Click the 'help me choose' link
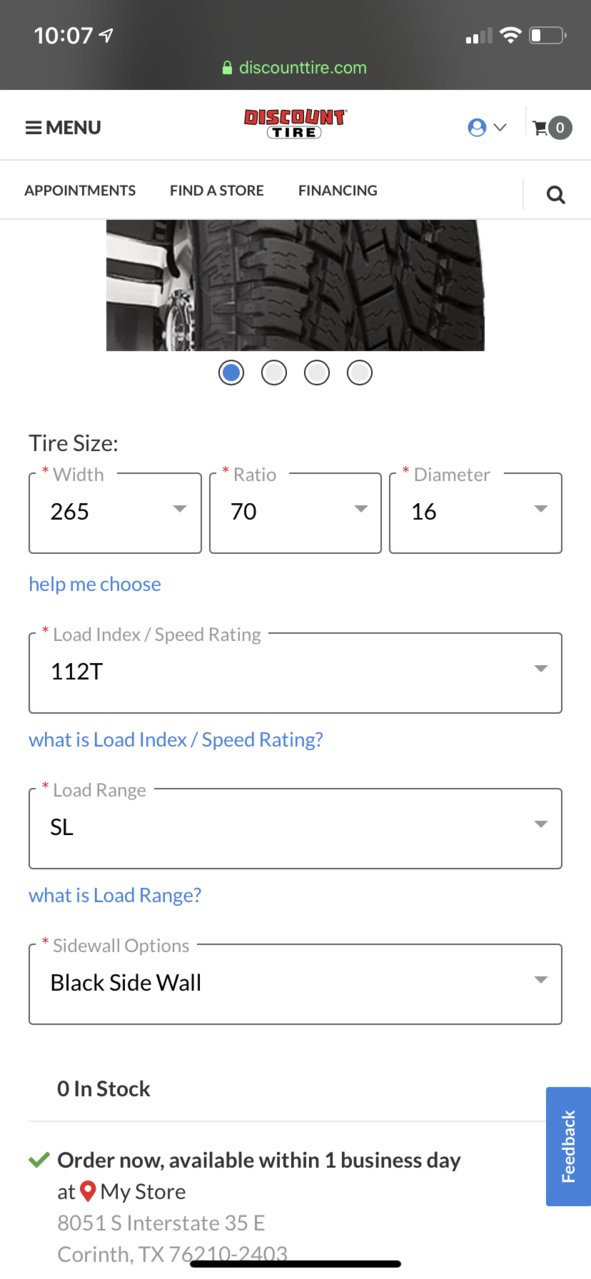Viewport: 591px width, 1279px height. pos(95,584)
